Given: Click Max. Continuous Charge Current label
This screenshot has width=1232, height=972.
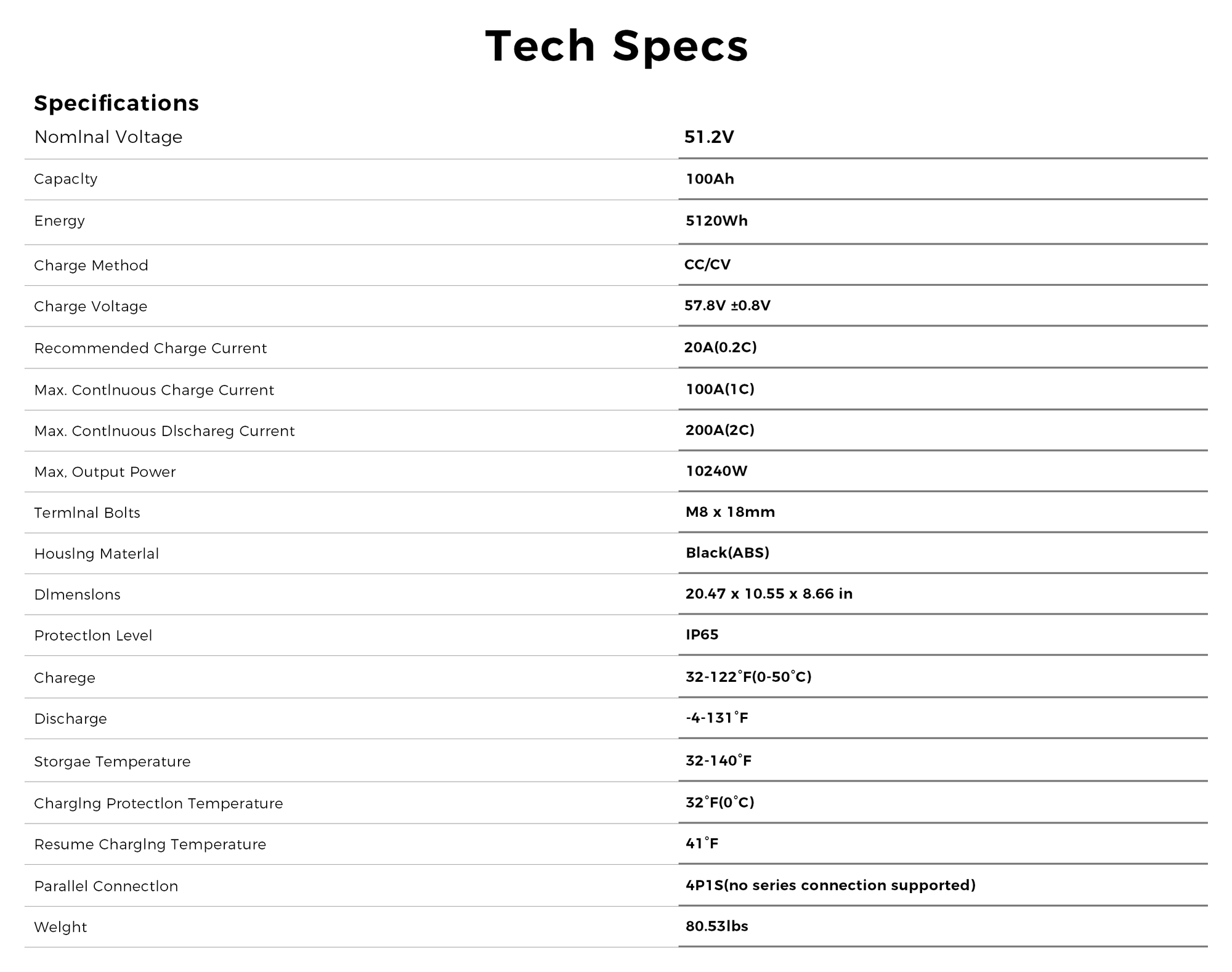Looking at the screenshot, I should pyautogui.click(x=154, y=390).
